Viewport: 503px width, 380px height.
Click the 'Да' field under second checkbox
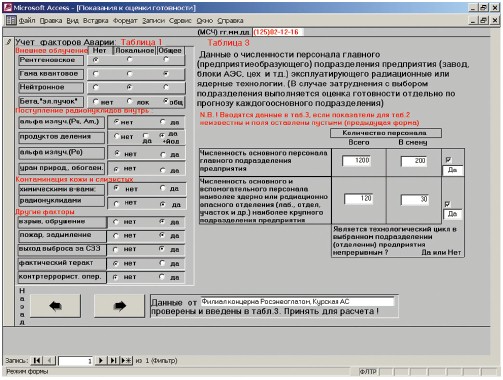pyautogui.click(x=453, y=214)
